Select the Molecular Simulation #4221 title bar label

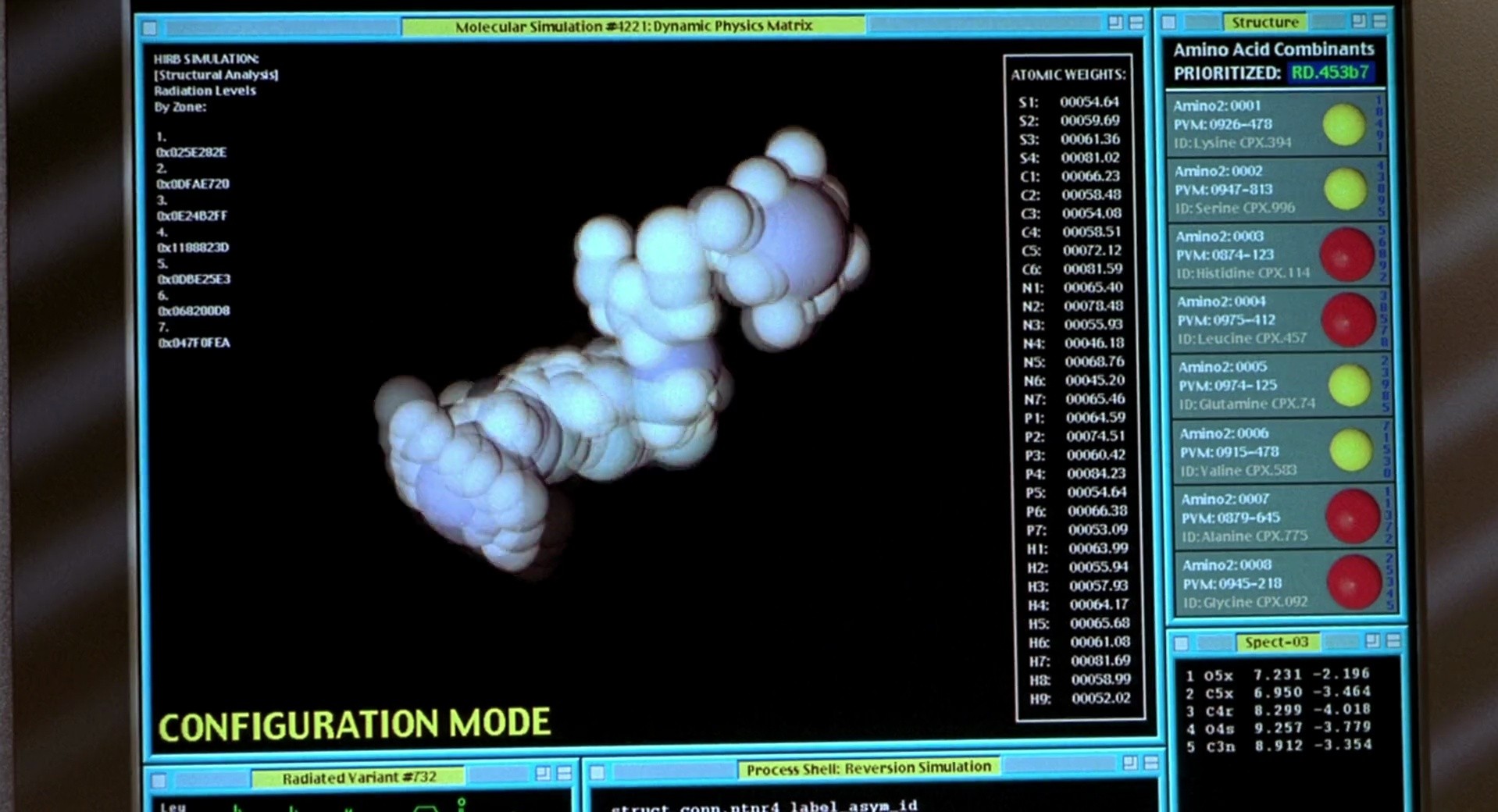click(x=633, y=26)
